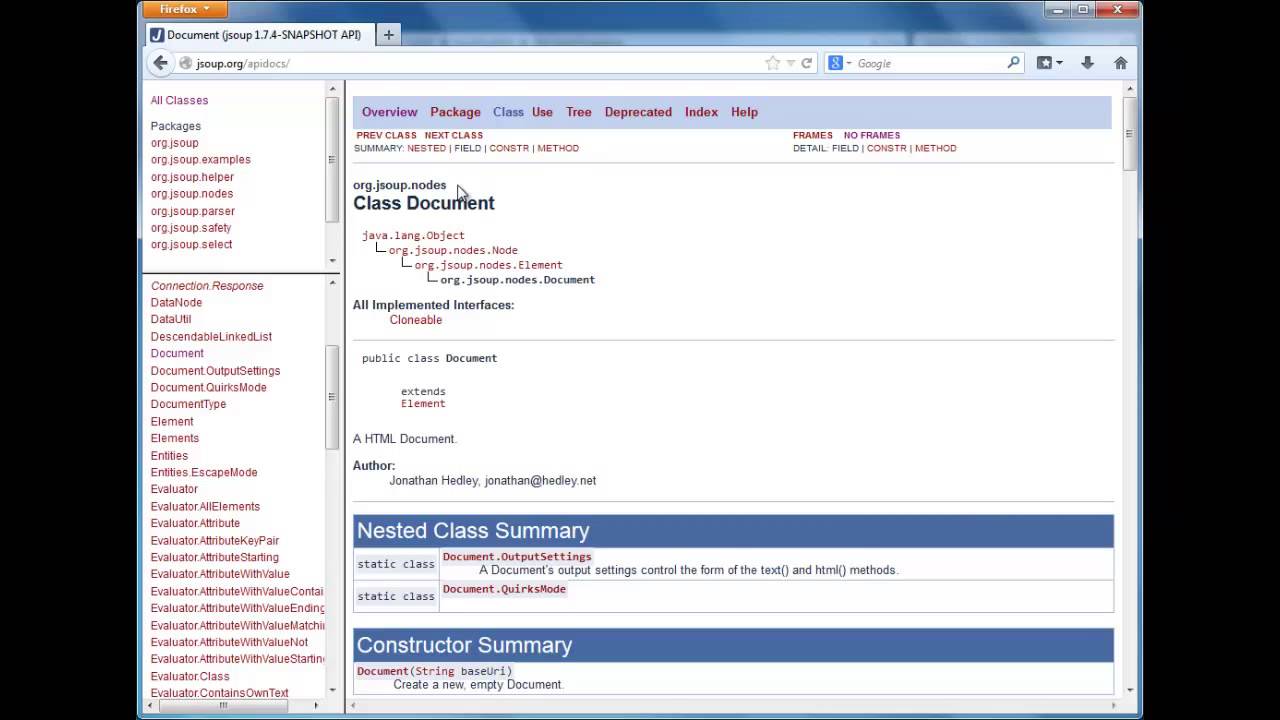
Task: Open the org.jsoup.nodes package link
Action: (192, 194)
